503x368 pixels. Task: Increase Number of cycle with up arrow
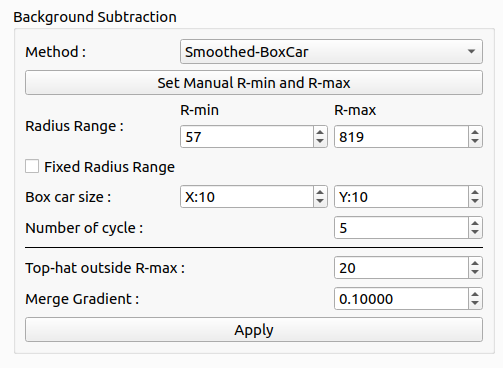pos(475,223)
